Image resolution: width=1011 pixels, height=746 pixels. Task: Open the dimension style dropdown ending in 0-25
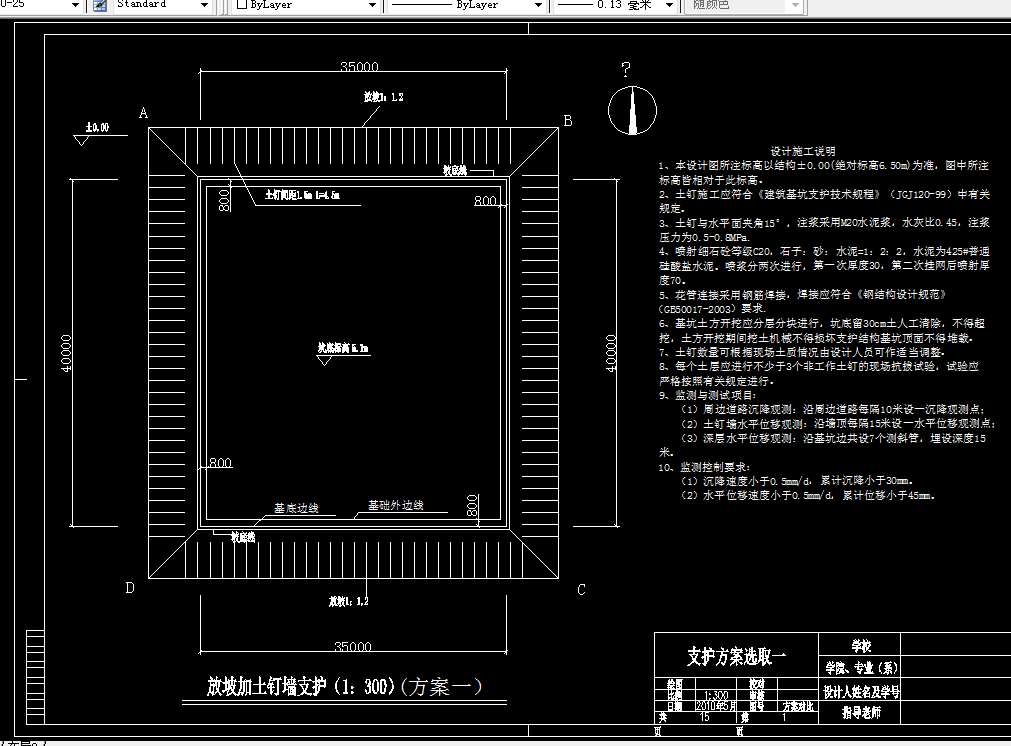coord(75,5)
